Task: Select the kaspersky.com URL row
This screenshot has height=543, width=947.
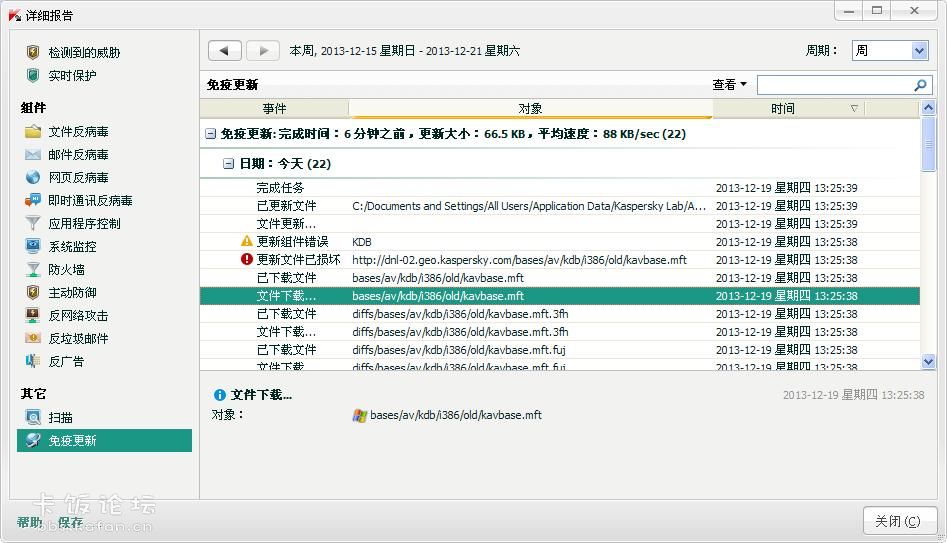Action: (560, 260)
